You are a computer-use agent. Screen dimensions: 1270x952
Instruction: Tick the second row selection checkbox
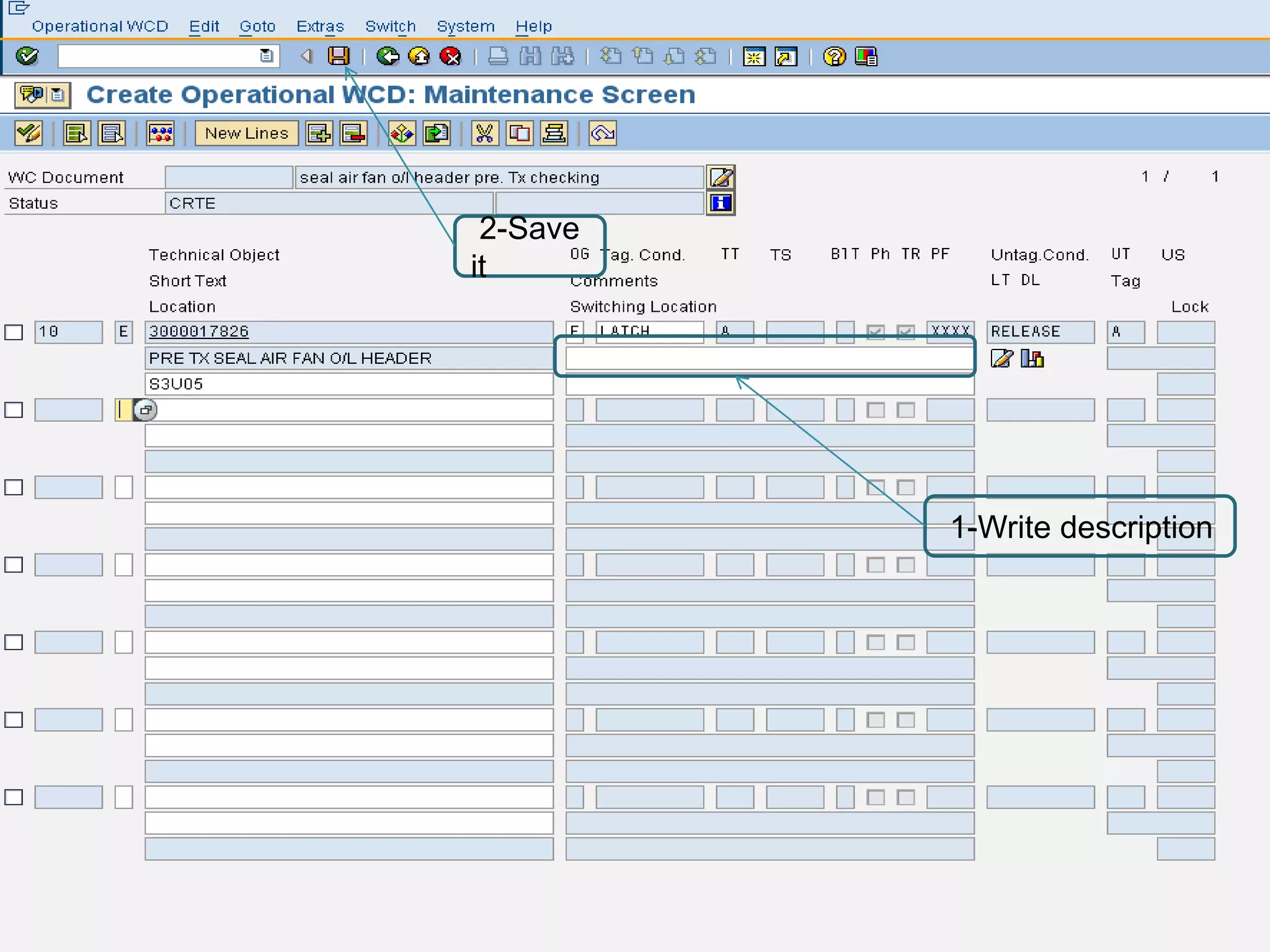tap(14, 410)
